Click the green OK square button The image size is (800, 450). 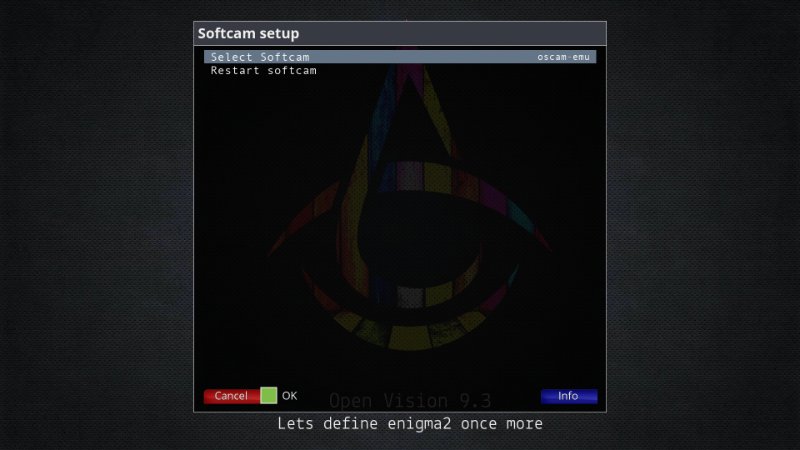pos(268,395)
